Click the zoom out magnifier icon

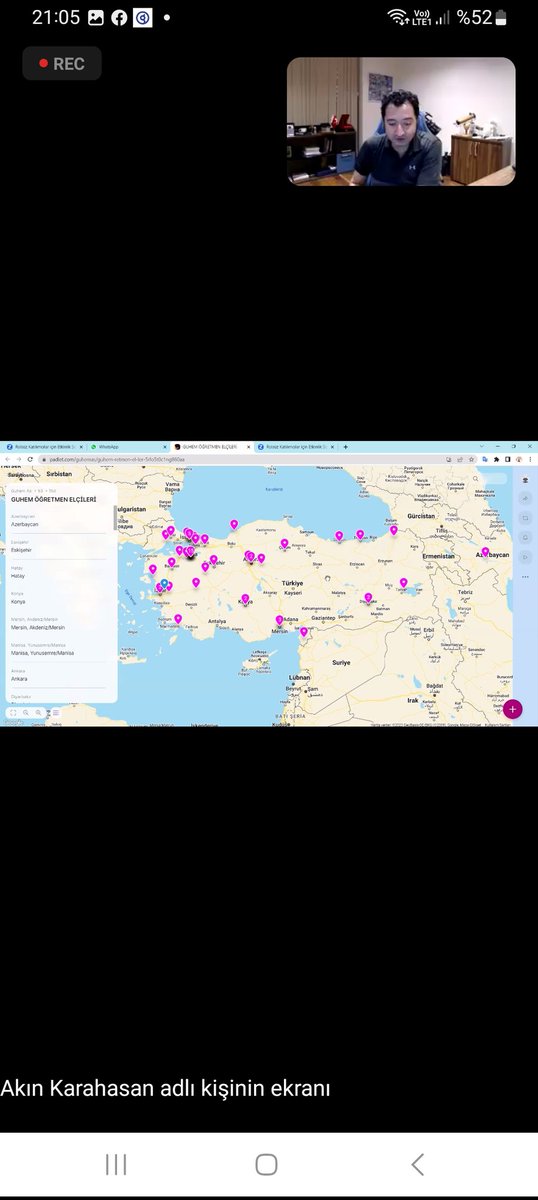(25, 713)
